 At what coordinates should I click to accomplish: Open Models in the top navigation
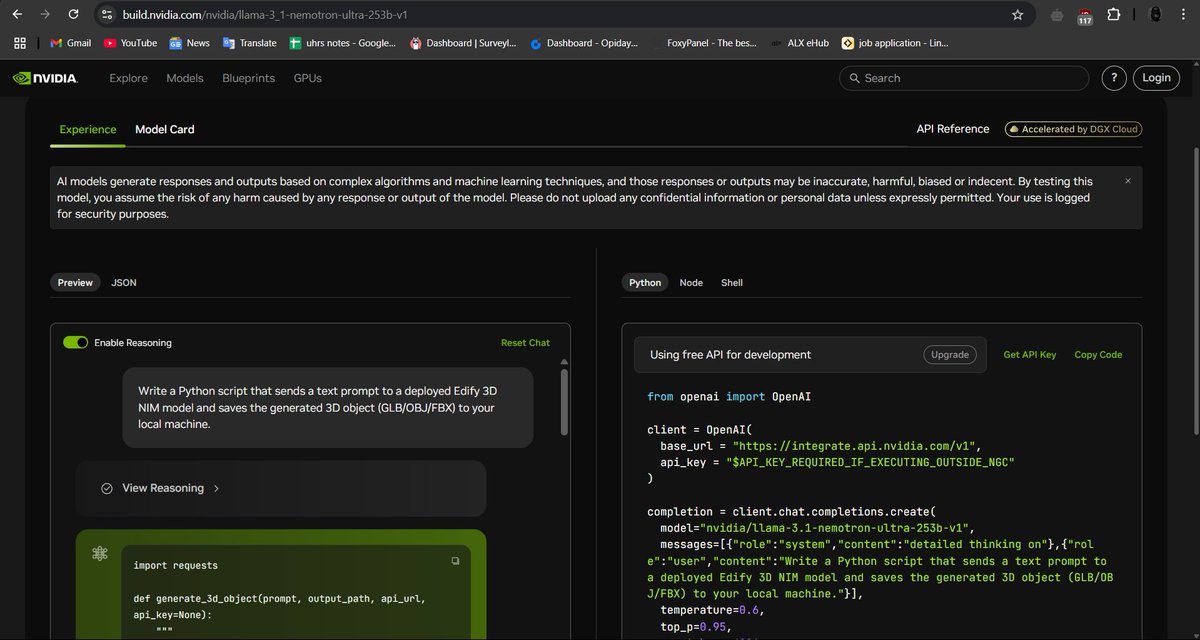185,78
